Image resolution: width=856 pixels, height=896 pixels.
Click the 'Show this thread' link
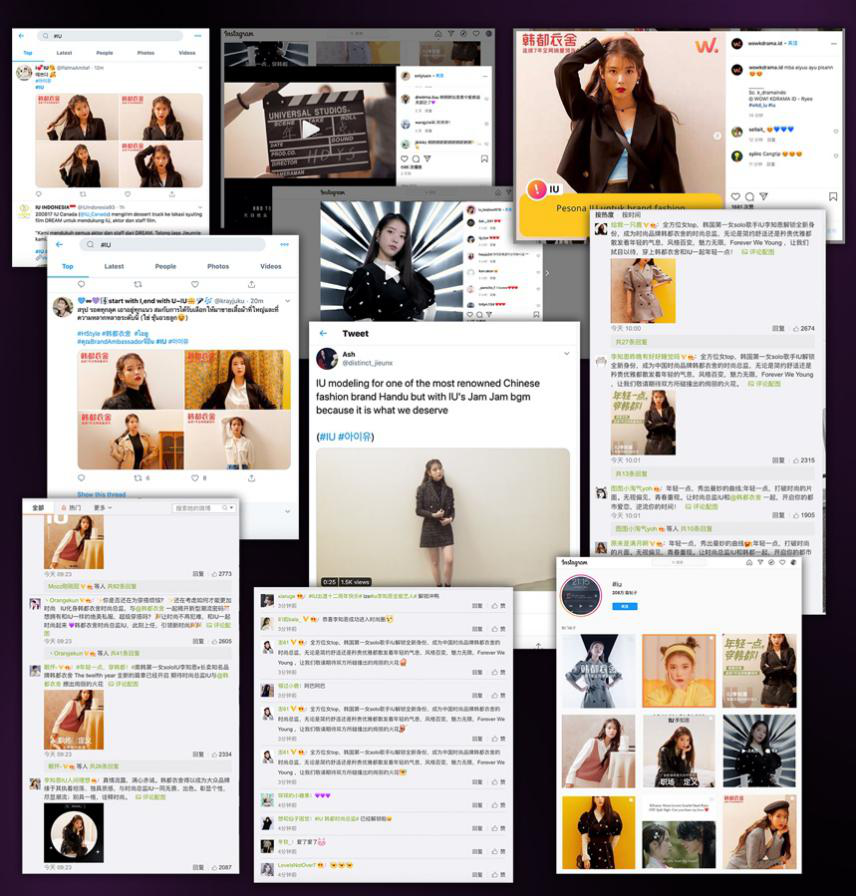(102, 494)
